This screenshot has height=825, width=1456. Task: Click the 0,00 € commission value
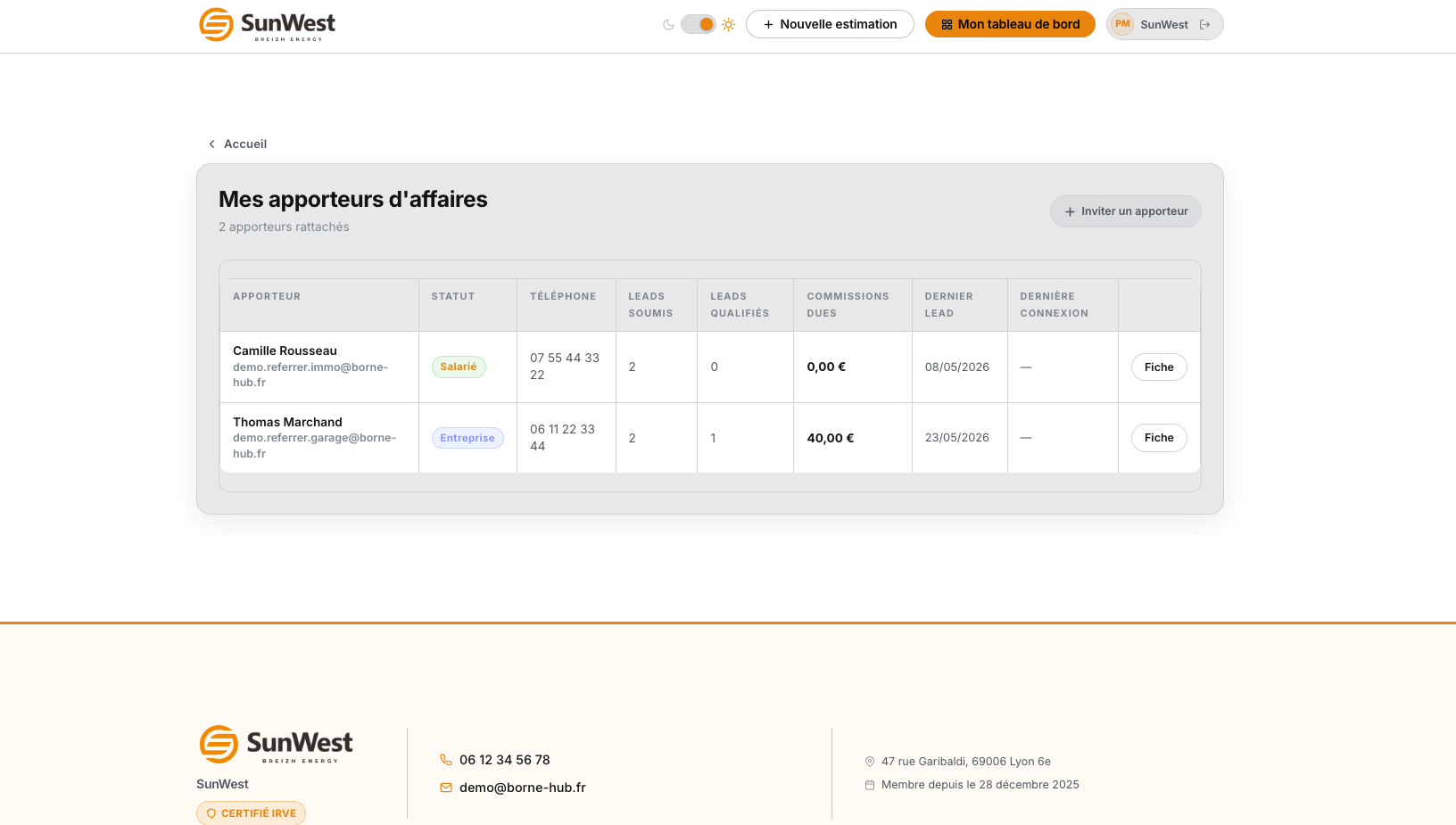pos(826,367)
